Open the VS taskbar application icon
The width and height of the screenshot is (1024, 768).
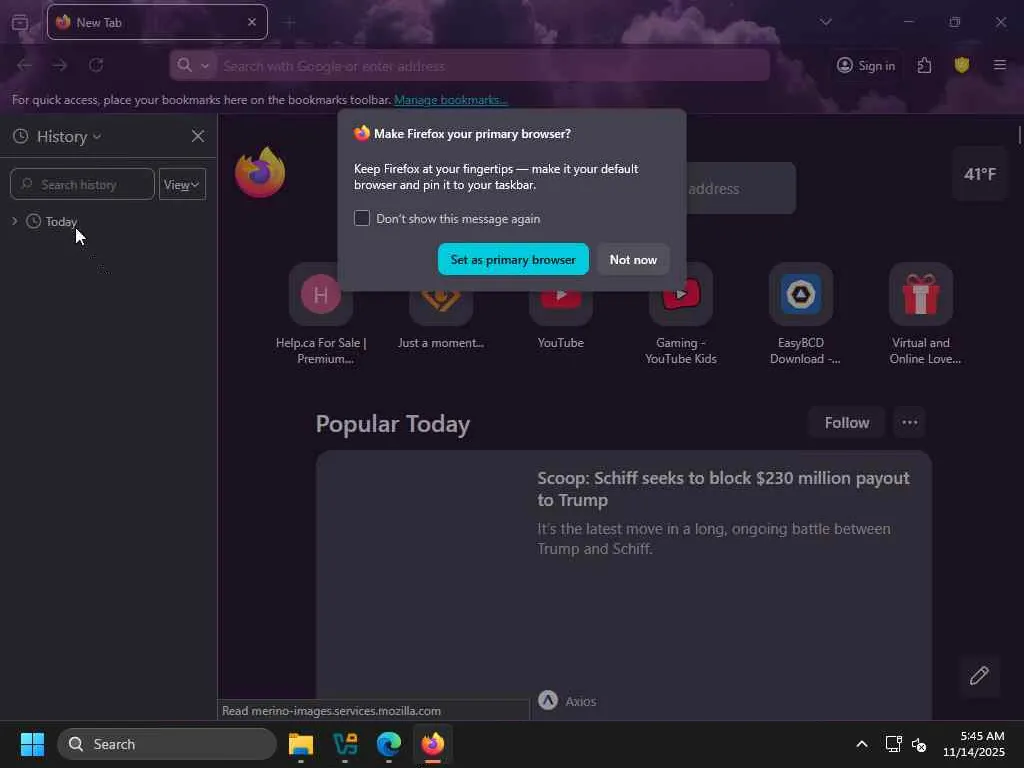(345, 744)
